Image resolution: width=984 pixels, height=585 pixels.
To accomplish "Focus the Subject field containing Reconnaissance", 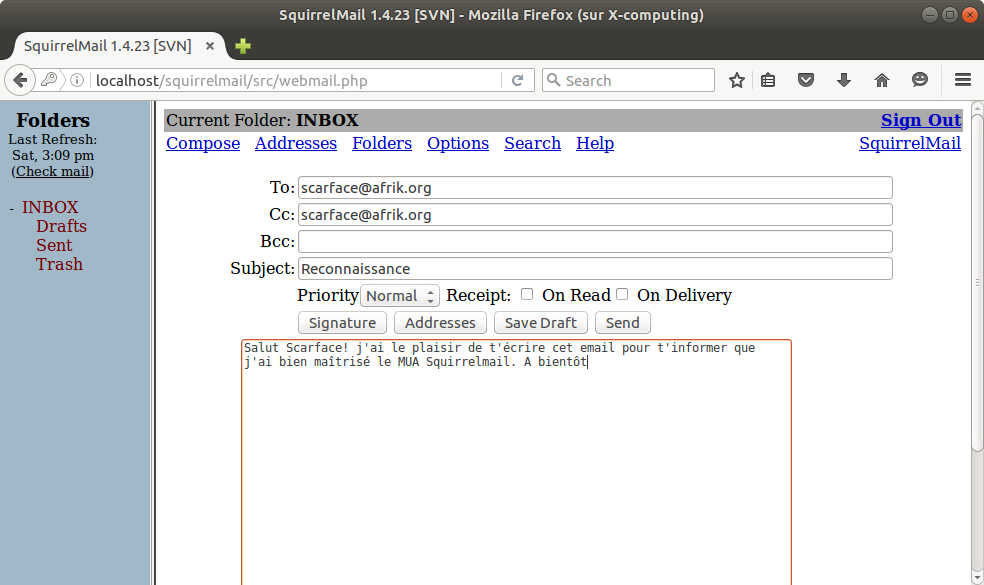I will pyautogui.click(x=595, y=269).
